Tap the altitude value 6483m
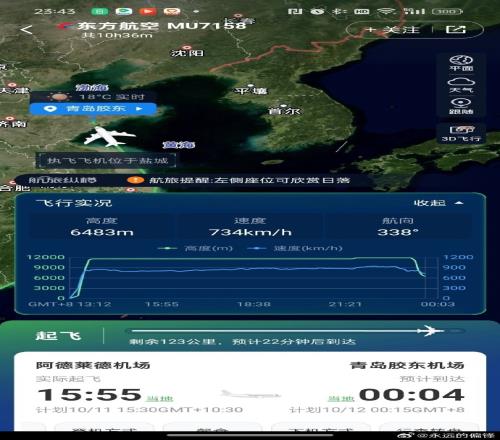Viewport: 500px width, 440px height. [102, 232]
